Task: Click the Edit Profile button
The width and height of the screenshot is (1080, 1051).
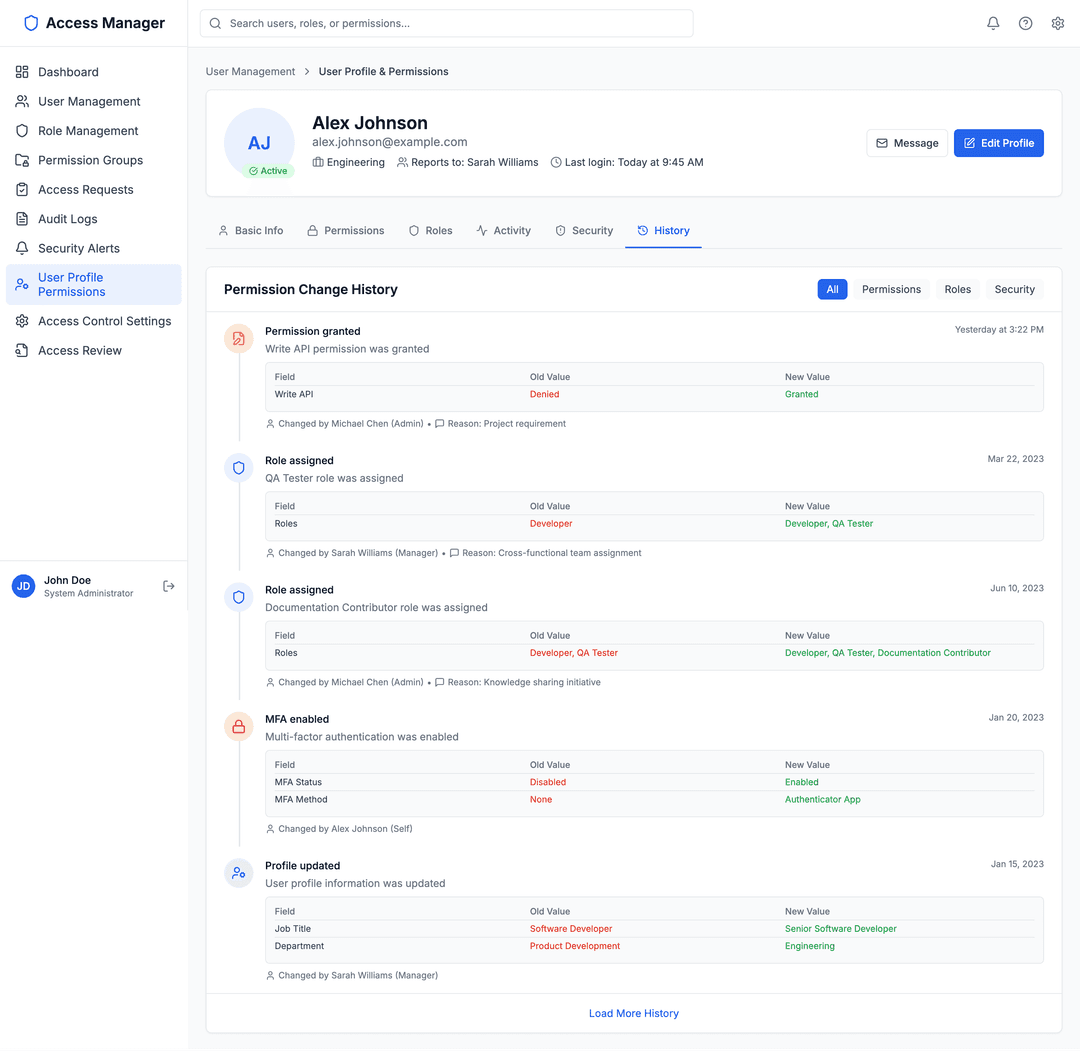Action: (998, 143)
